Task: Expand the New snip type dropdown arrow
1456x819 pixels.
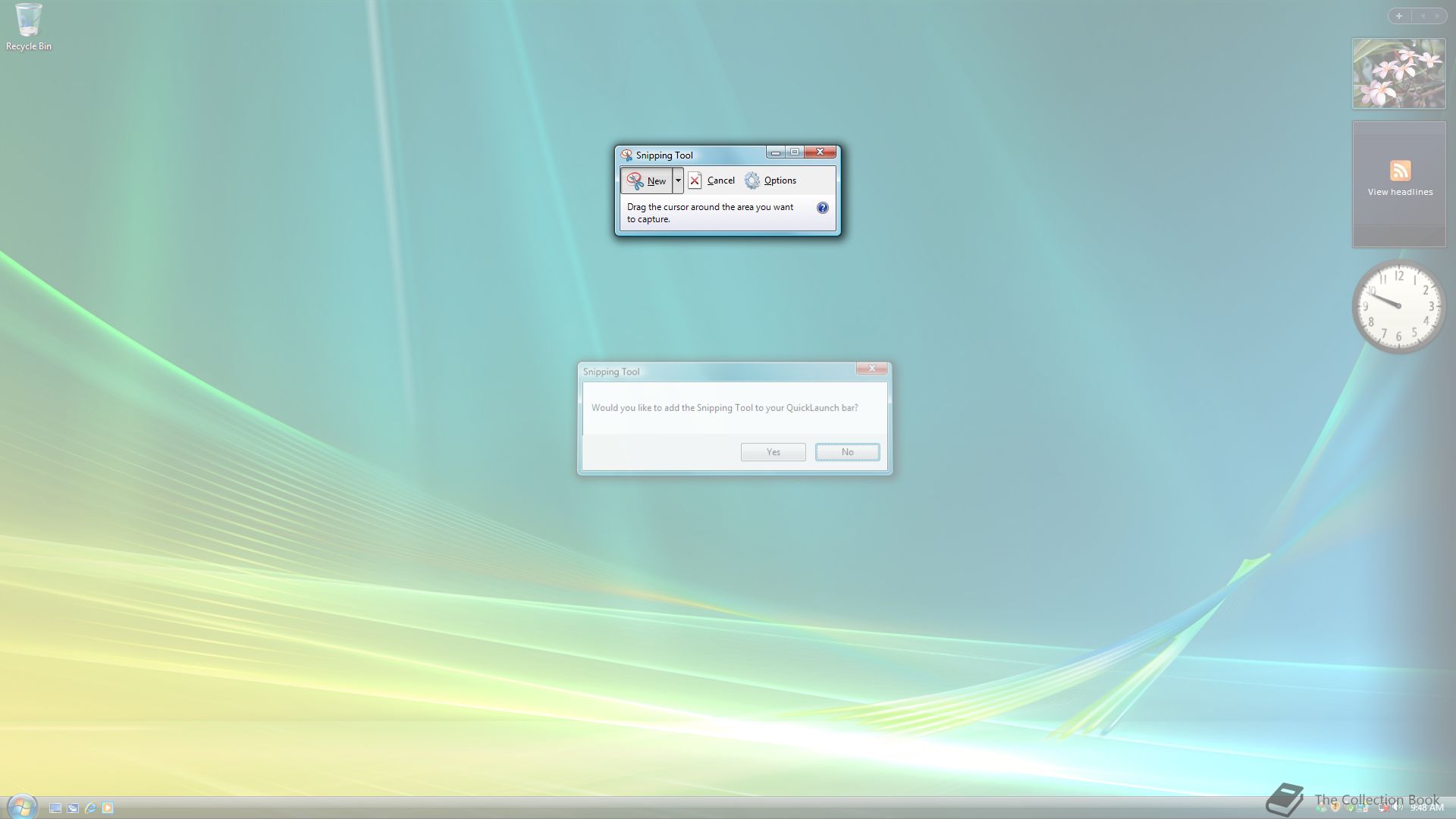Action: [x=678, y=180]
